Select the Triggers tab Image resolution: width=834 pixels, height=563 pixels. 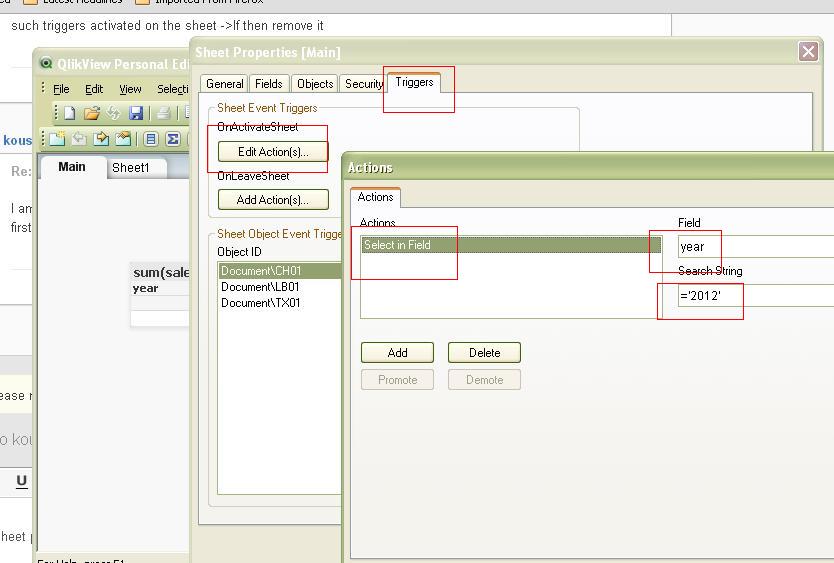pos(414,82)
